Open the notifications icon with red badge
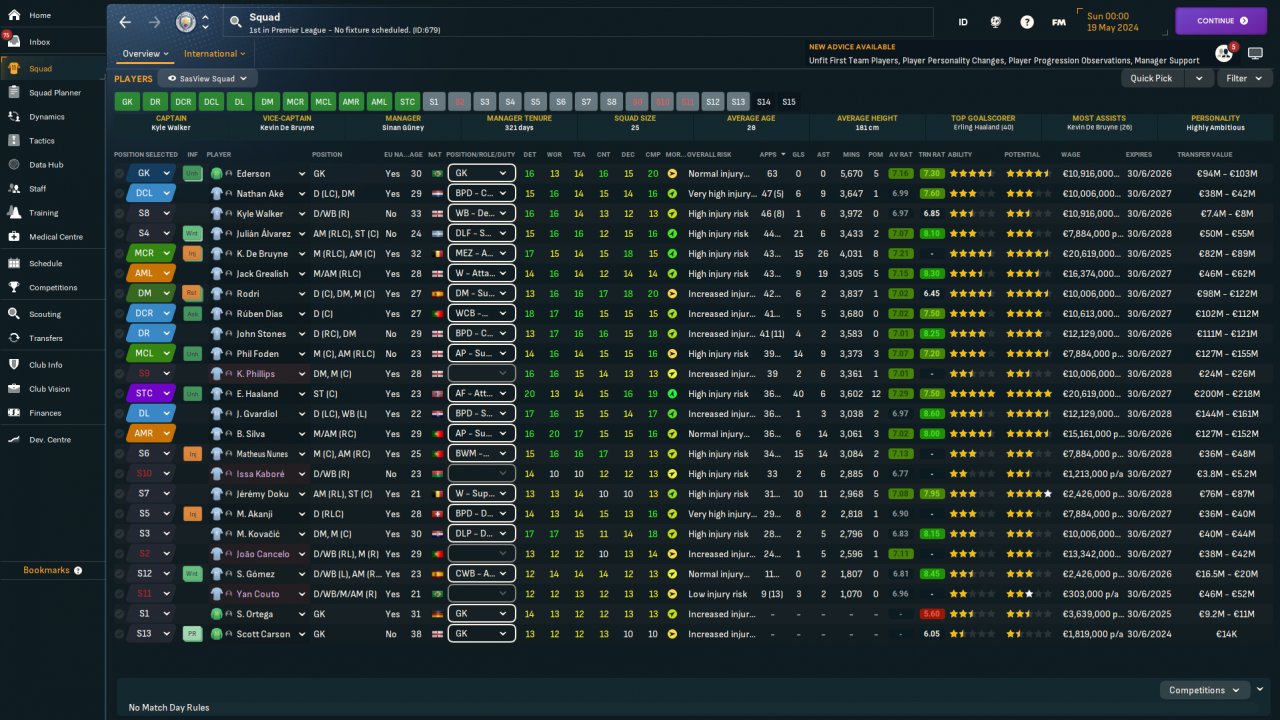1280x720 pixels. tap(1224, 53)
